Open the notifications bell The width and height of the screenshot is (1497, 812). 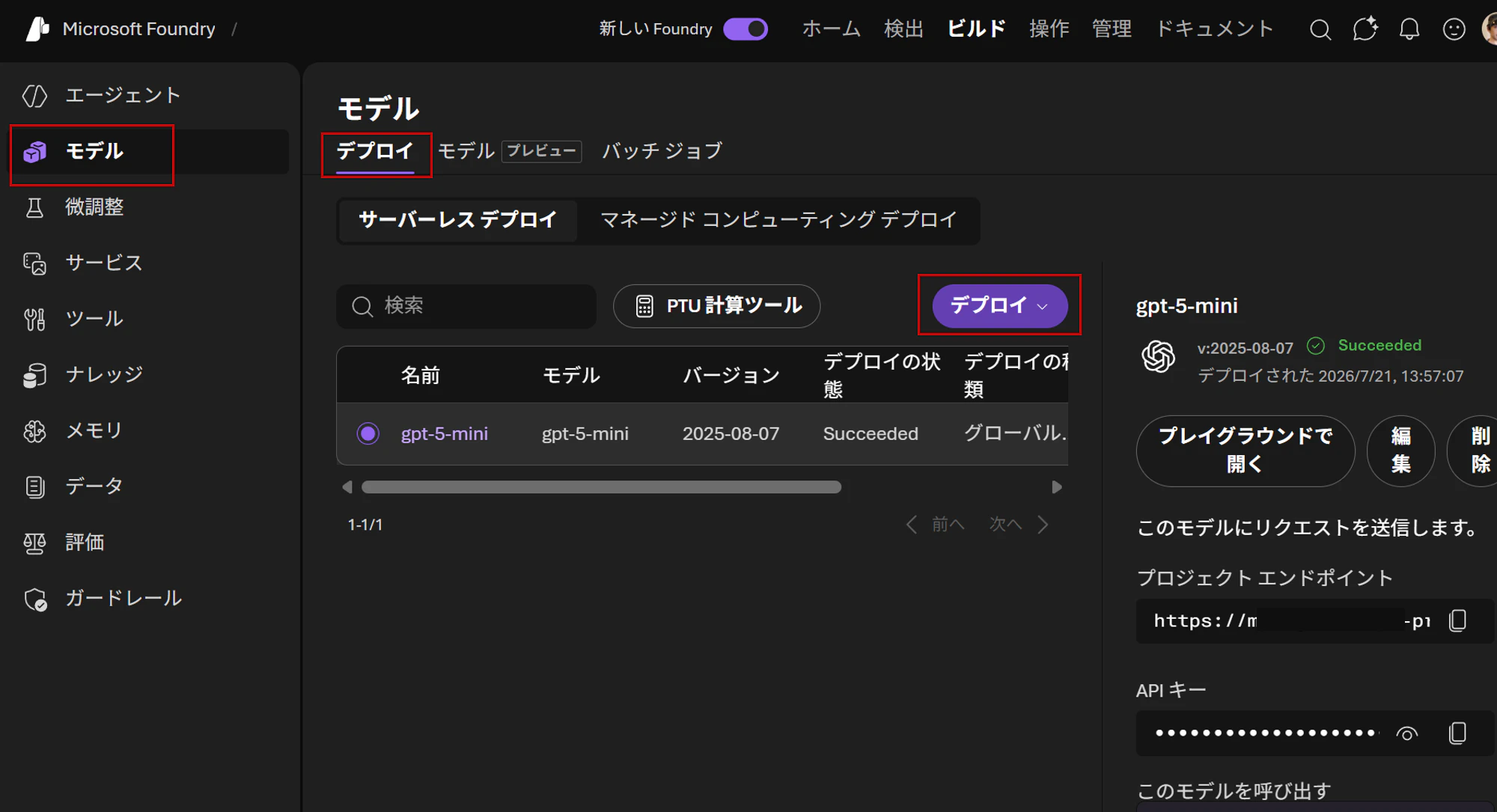point(1409,29)
